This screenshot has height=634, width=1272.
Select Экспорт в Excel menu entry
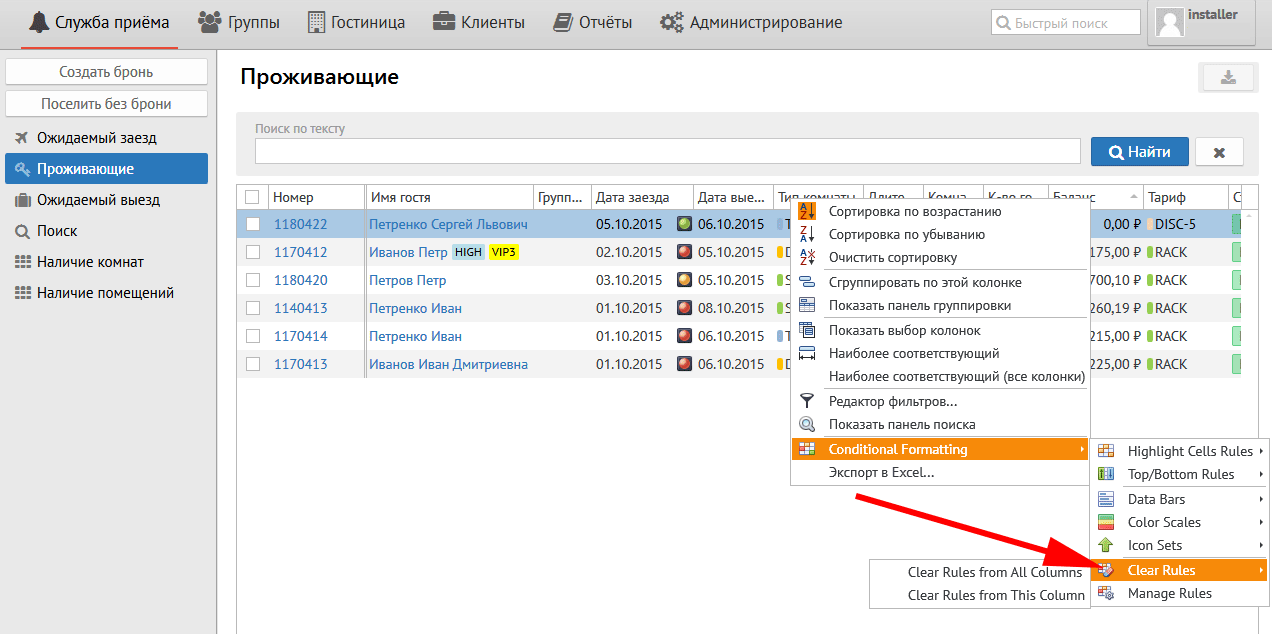(881, 472)
